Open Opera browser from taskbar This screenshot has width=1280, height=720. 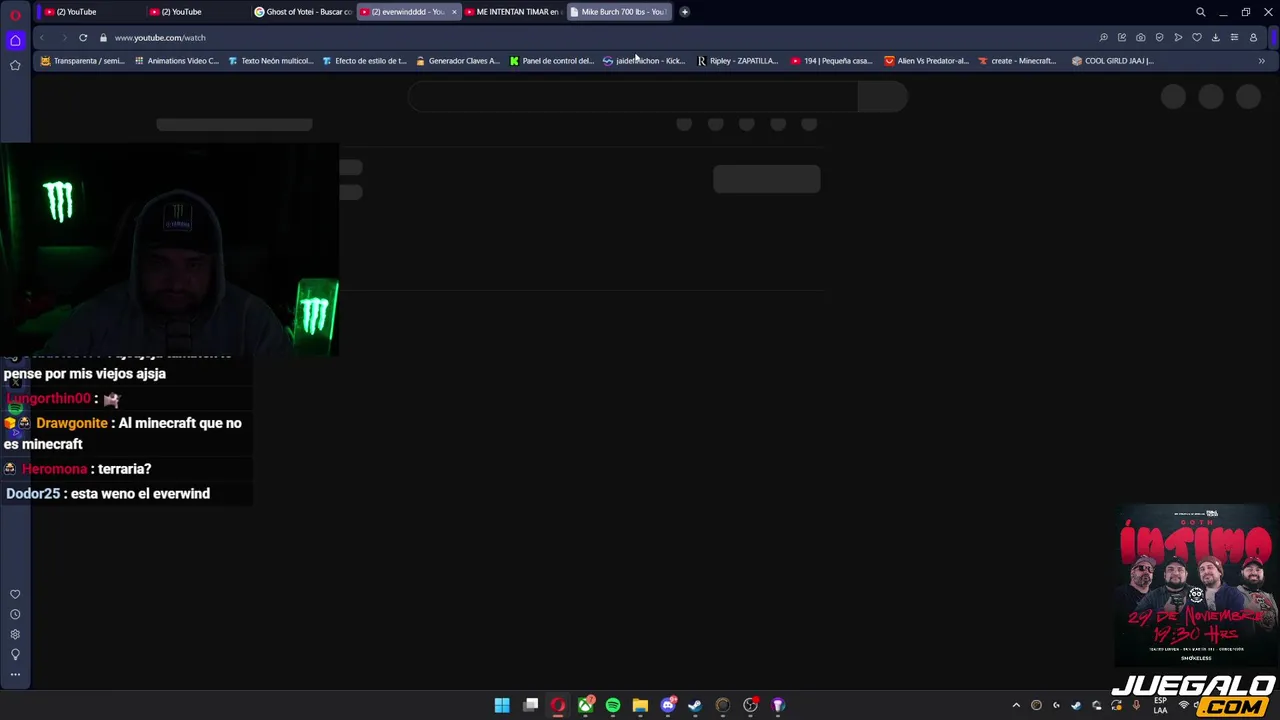click(558, 705)
